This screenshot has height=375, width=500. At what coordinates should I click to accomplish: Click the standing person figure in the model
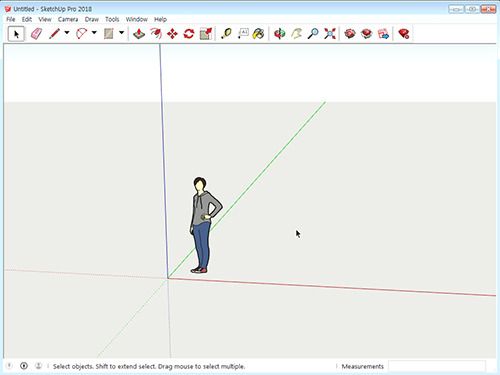[203, 225]
